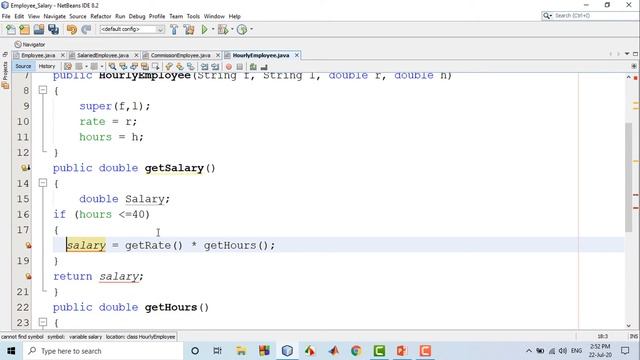Click Find Next Occurrence editor icon
This screenshot has width=640, height=360.
[x=133, y=67]
